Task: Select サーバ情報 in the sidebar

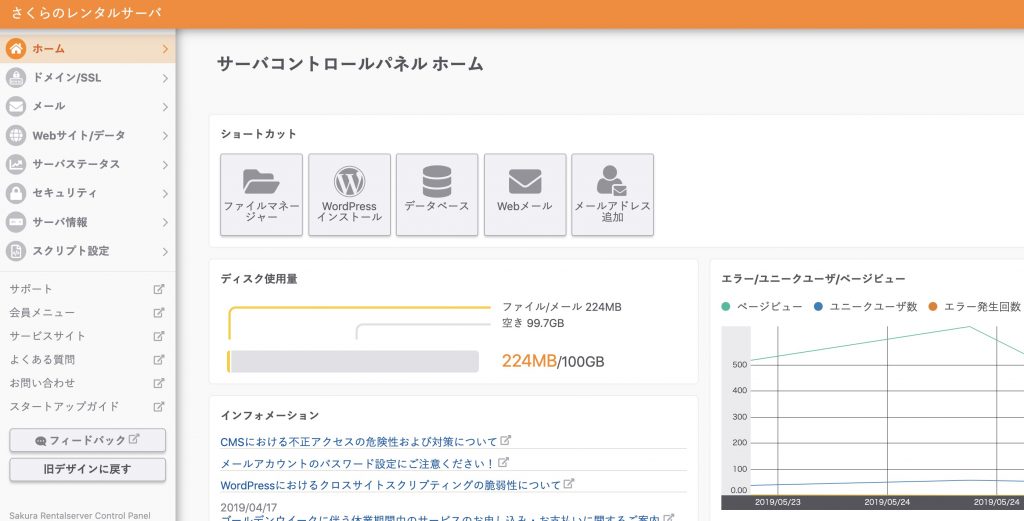Action: coord(88,222)
